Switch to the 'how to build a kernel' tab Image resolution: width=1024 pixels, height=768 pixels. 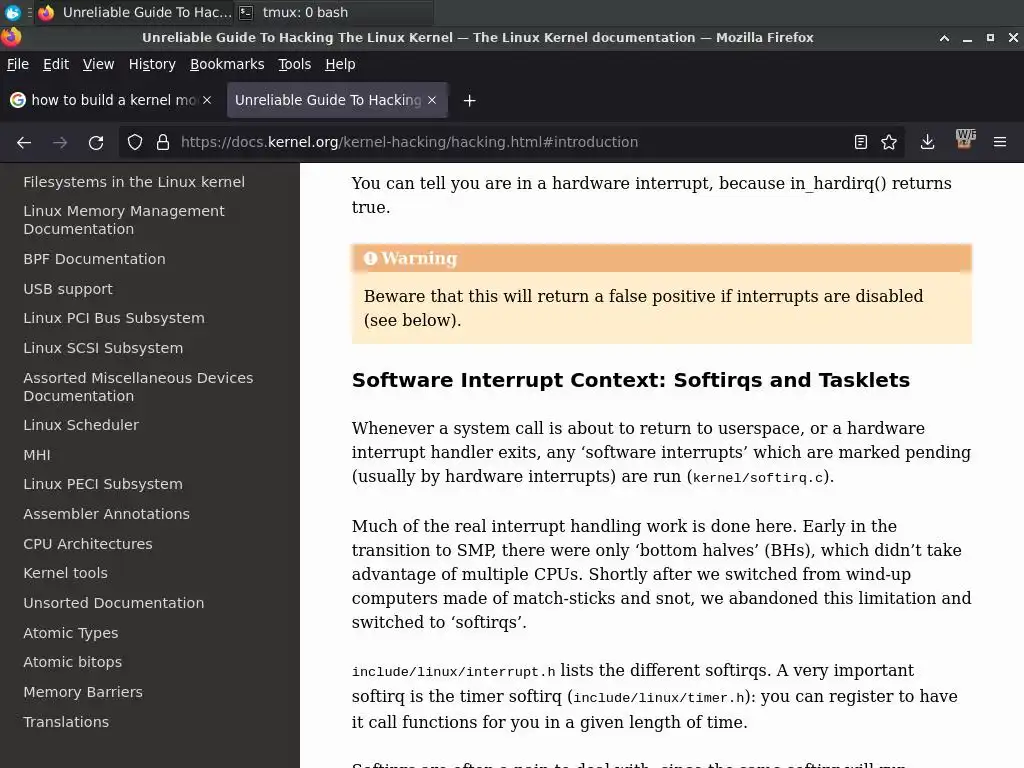[105, 100]
